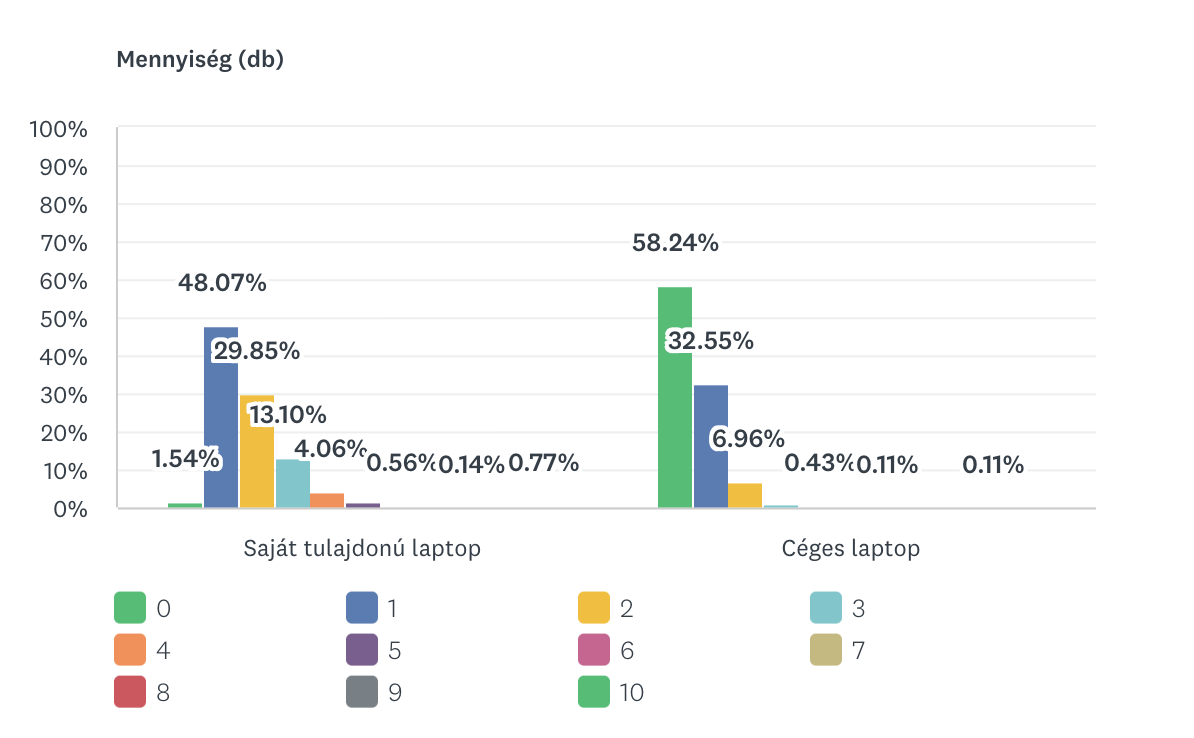Click the Céges laptop axis label
The image size is (1194, 738).
click(851, 549)
